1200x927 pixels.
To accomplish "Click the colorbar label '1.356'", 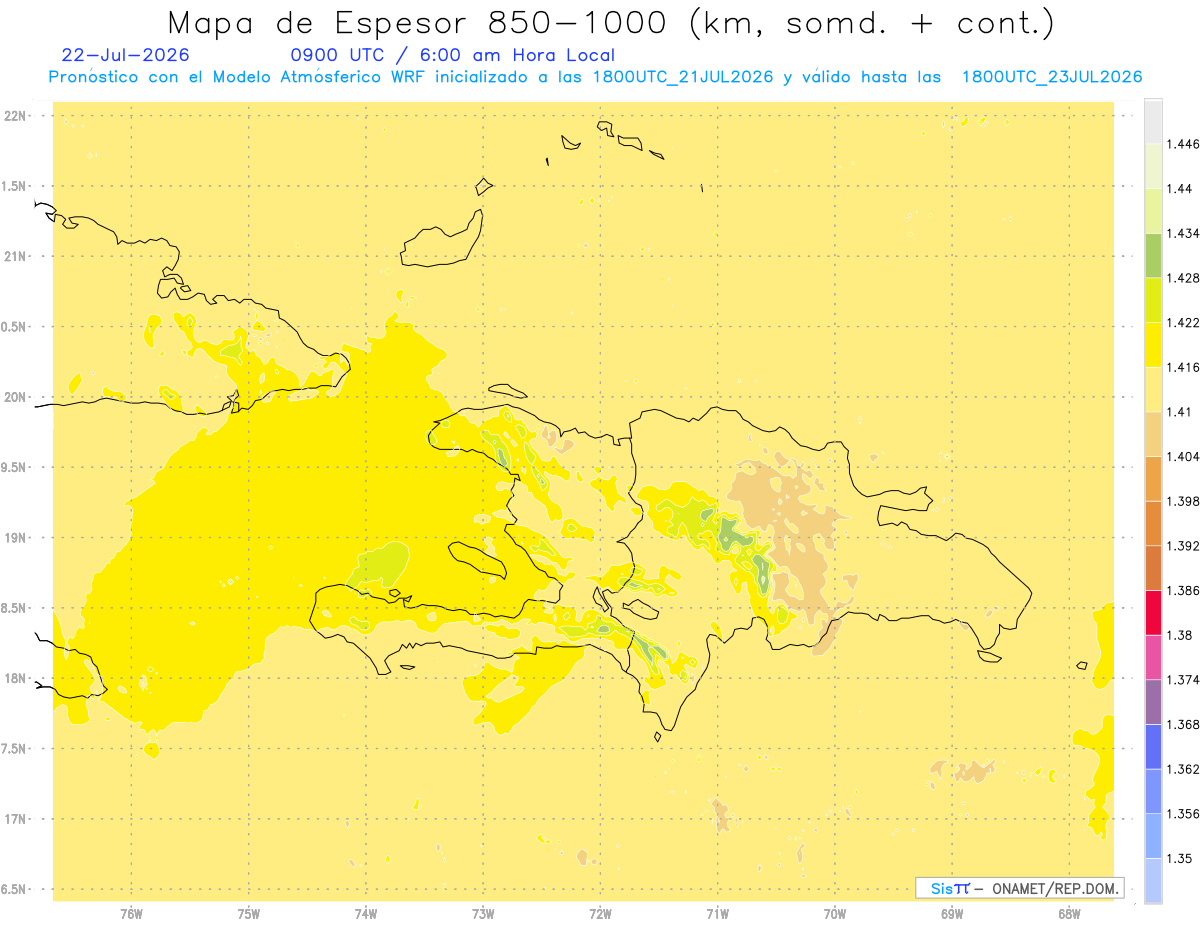I will (x=1183, y=813).
